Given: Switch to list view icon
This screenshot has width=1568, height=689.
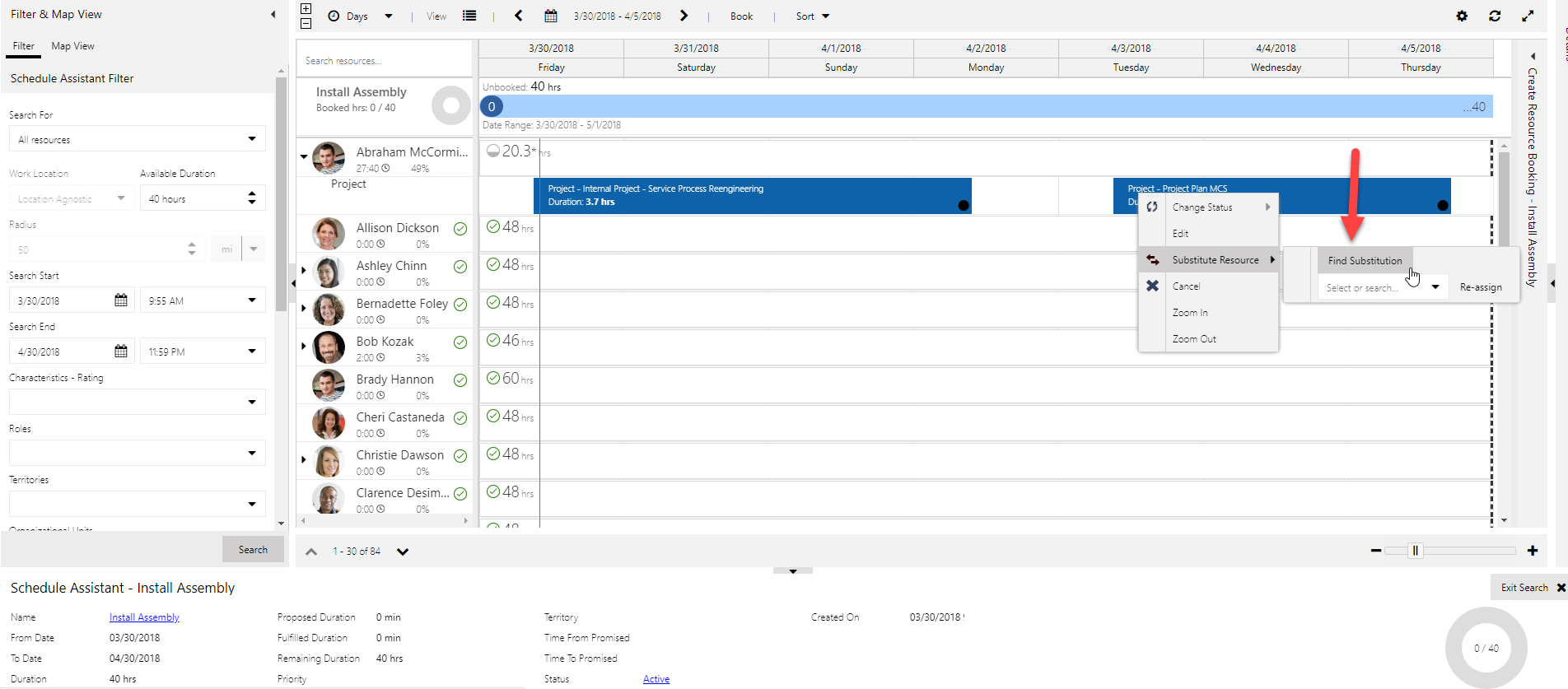Looking at the screenshot, I should [469, 16].
